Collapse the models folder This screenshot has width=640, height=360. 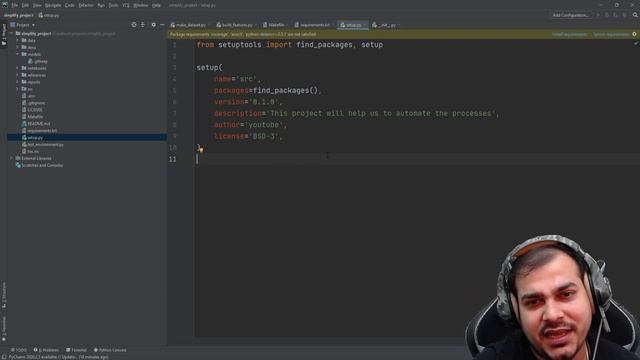pos(17,54)
